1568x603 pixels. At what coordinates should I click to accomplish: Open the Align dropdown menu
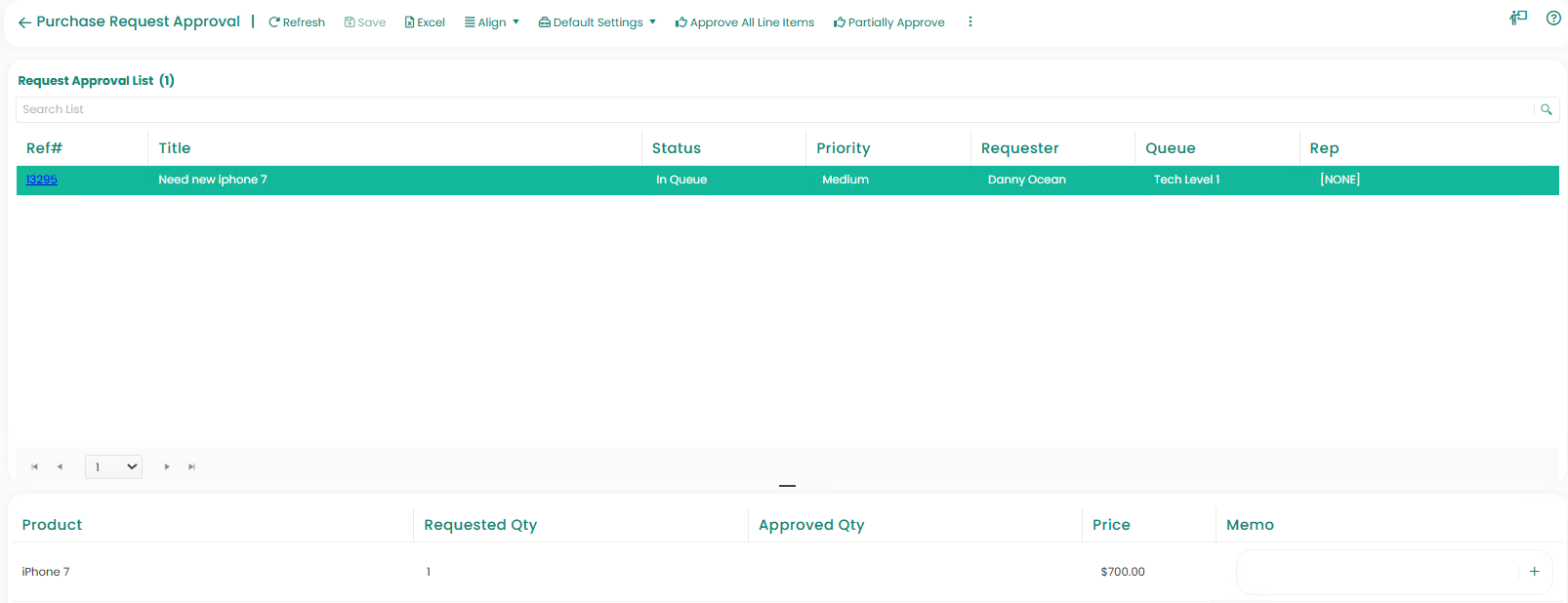(492, 22)
